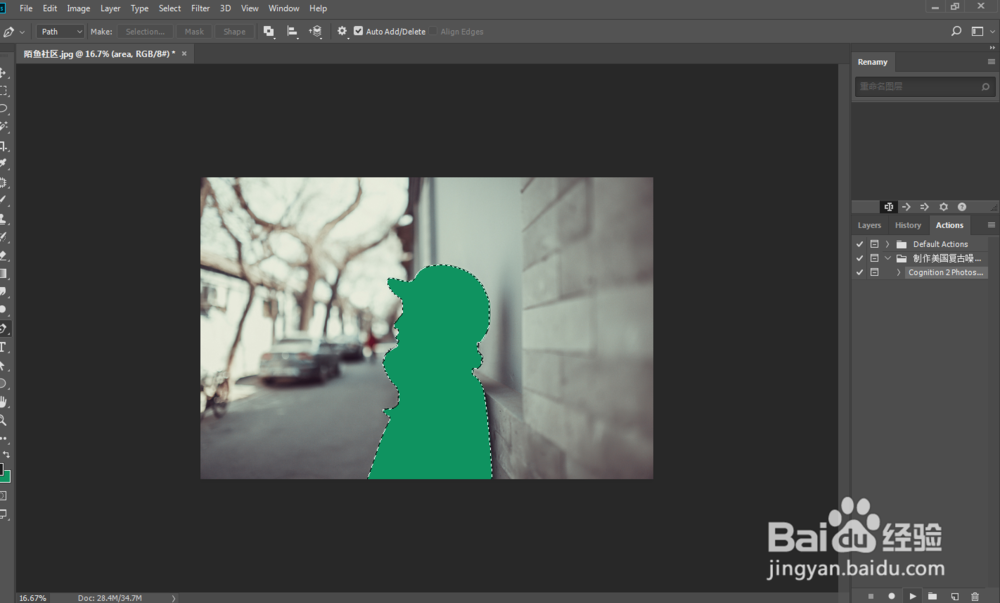
Task: Expand the Default Actions folder
Action: click(887, 244)
